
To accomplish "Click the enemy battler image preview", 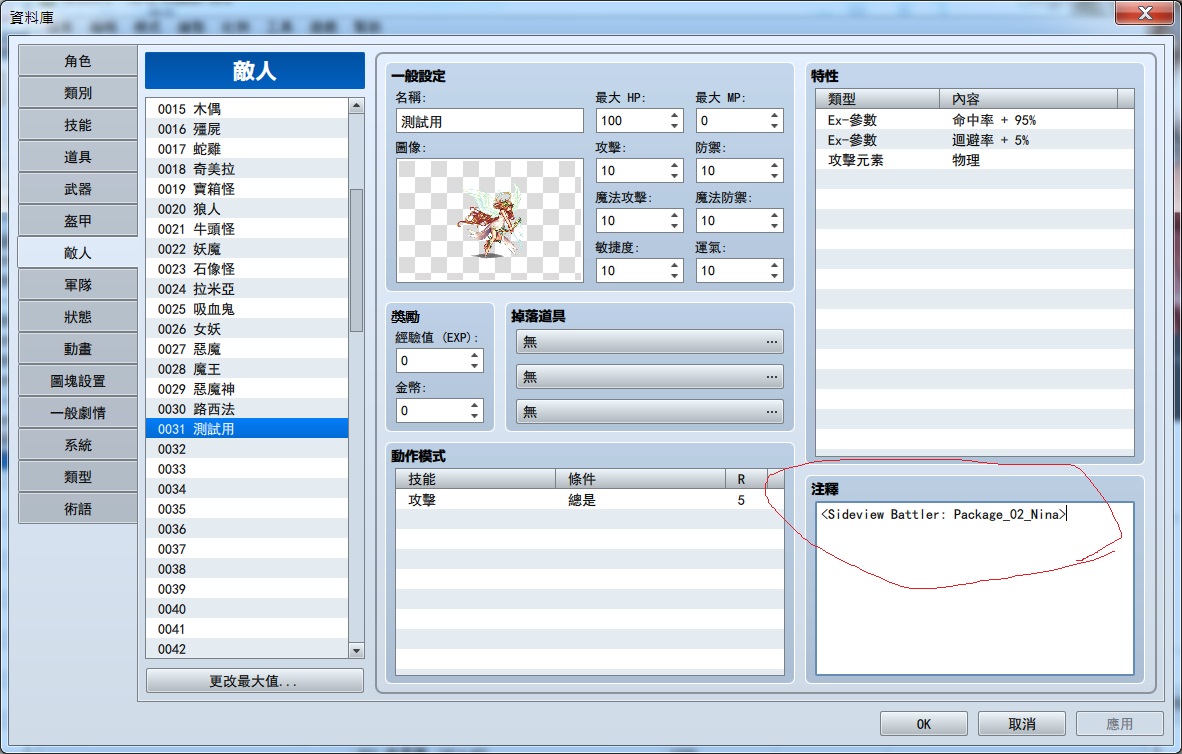I will 490,220.
